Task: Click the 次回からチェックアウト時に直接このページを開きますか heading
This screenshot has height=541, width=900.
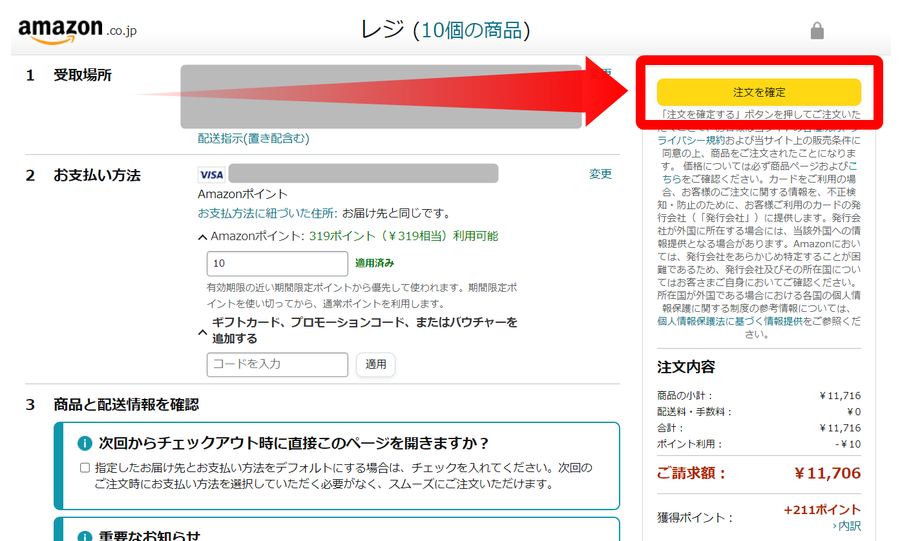Action: click(293, 443)
